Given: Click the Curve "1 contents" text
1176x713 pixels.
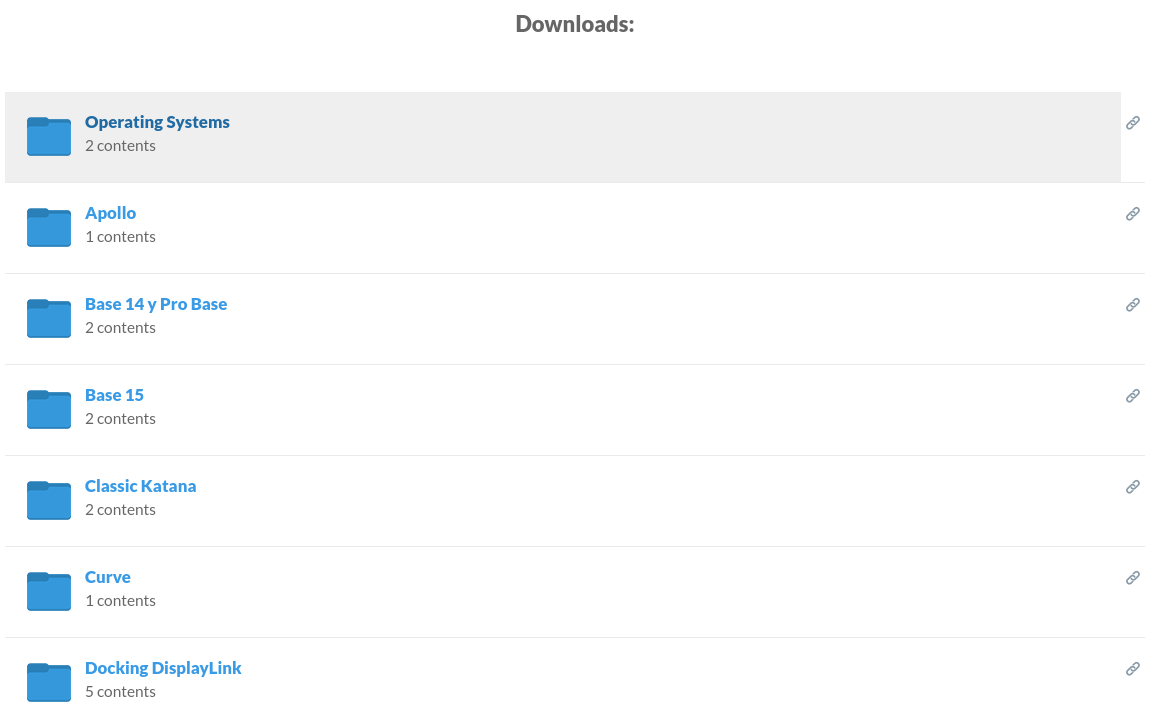Looking at the screenshot, I should click(120, 601).
